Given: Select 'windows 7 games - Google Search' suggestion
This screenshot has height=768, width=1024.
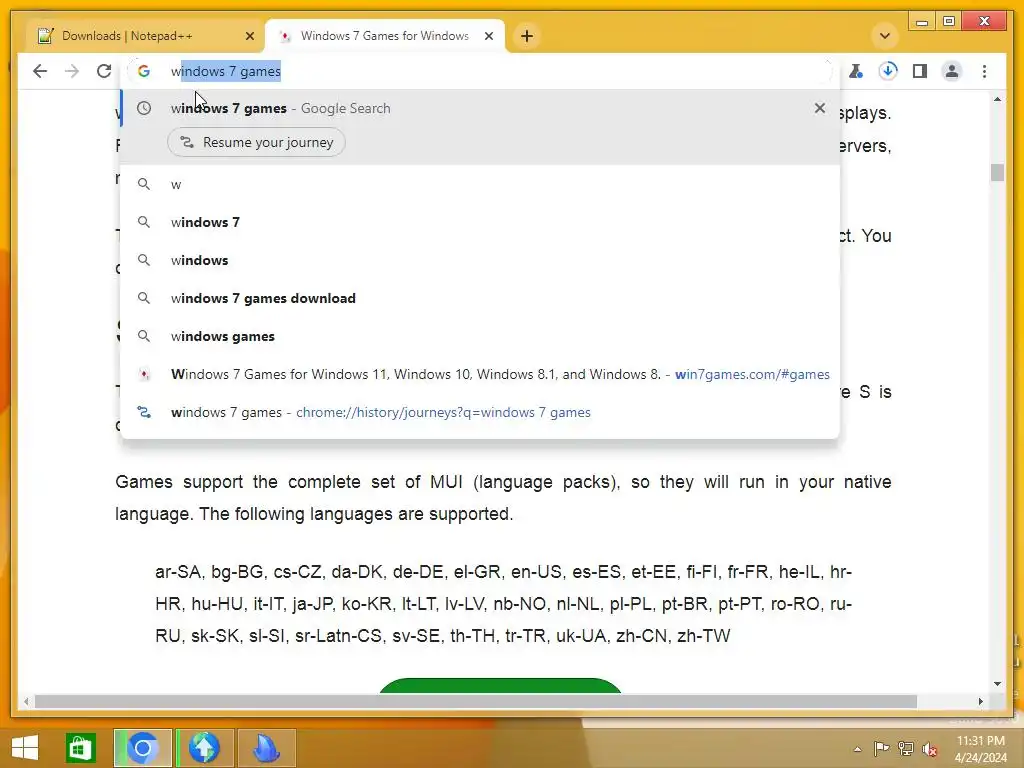Looking at the screenshot, I should coord(480,108).
